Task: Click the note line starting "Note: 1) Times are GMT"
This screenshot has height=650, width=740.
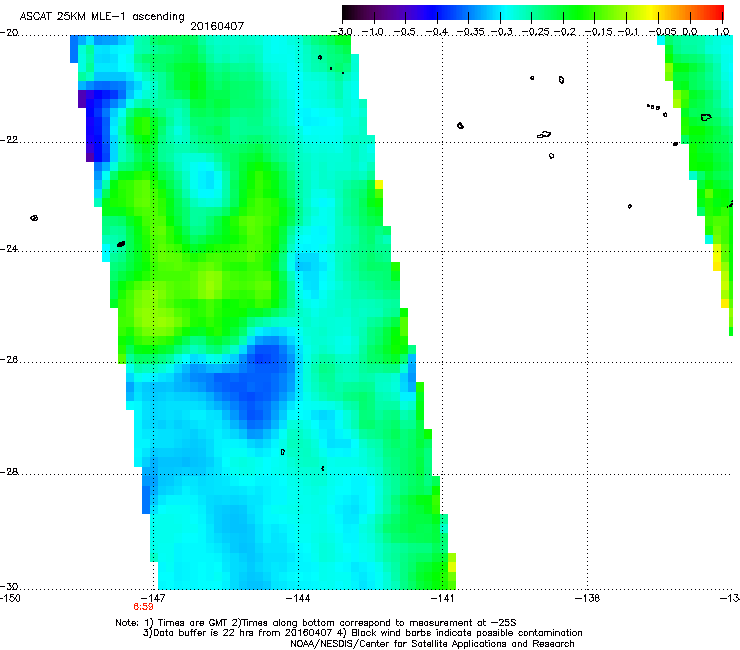Action: [x=316, y=623]
